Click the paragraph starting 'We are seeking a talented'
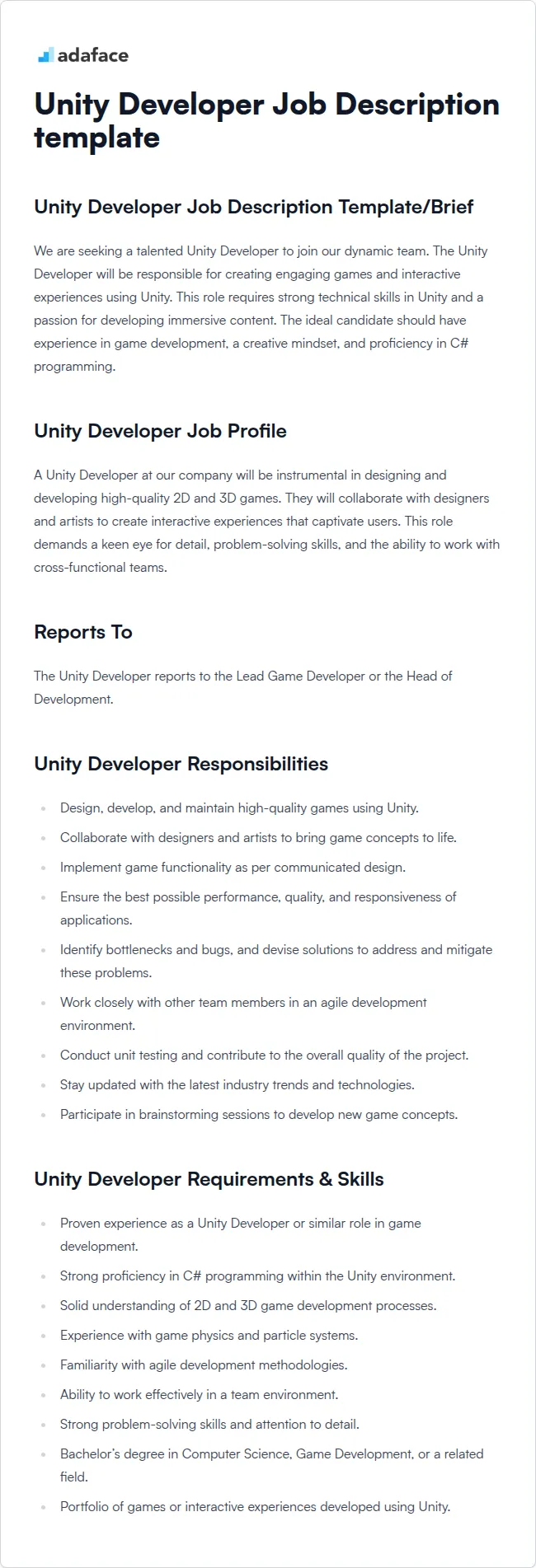Screen dimensions: 536x1568 point(261,308)
